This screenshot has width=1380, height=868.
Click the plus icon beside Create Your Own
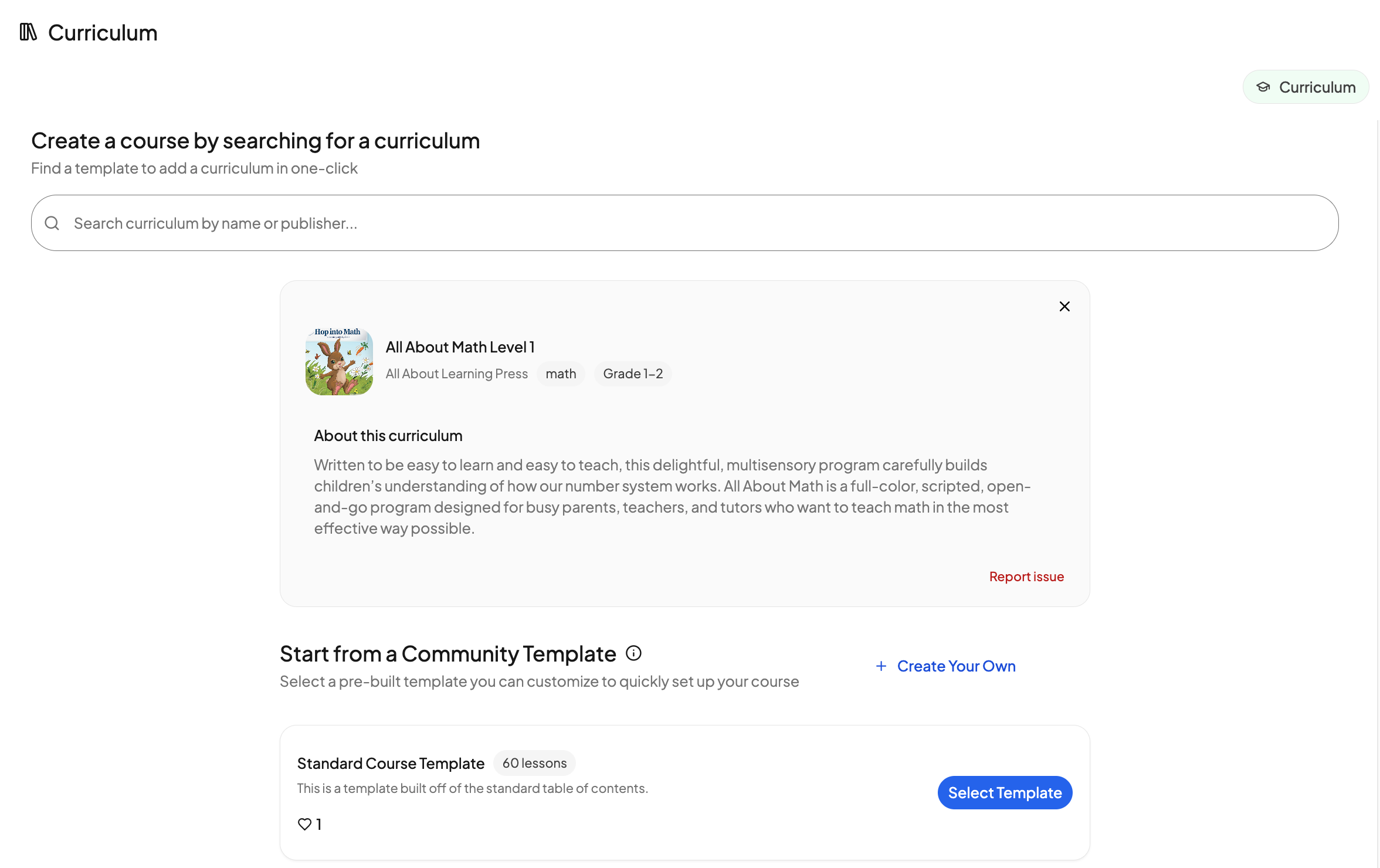coord(881,666)
